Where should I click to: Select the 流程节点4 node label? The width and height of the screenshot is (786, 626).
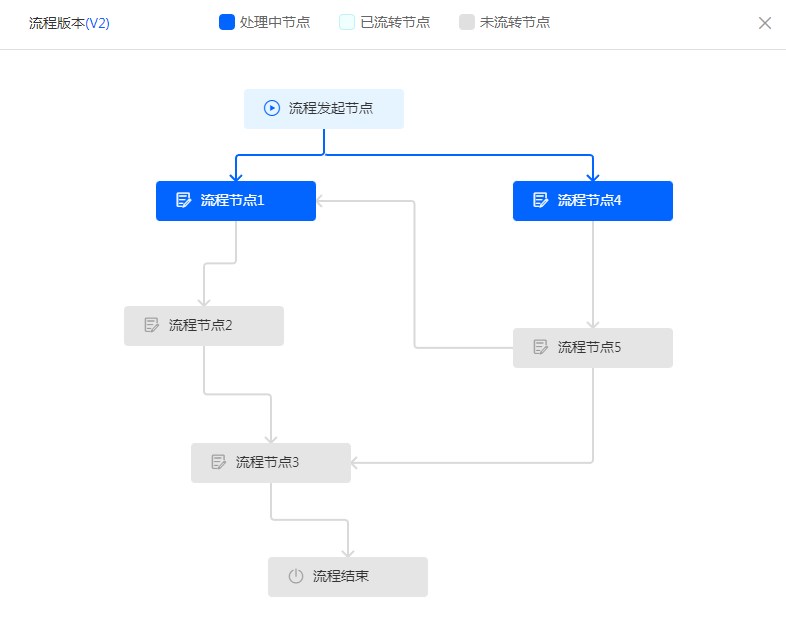click(590, 200)
